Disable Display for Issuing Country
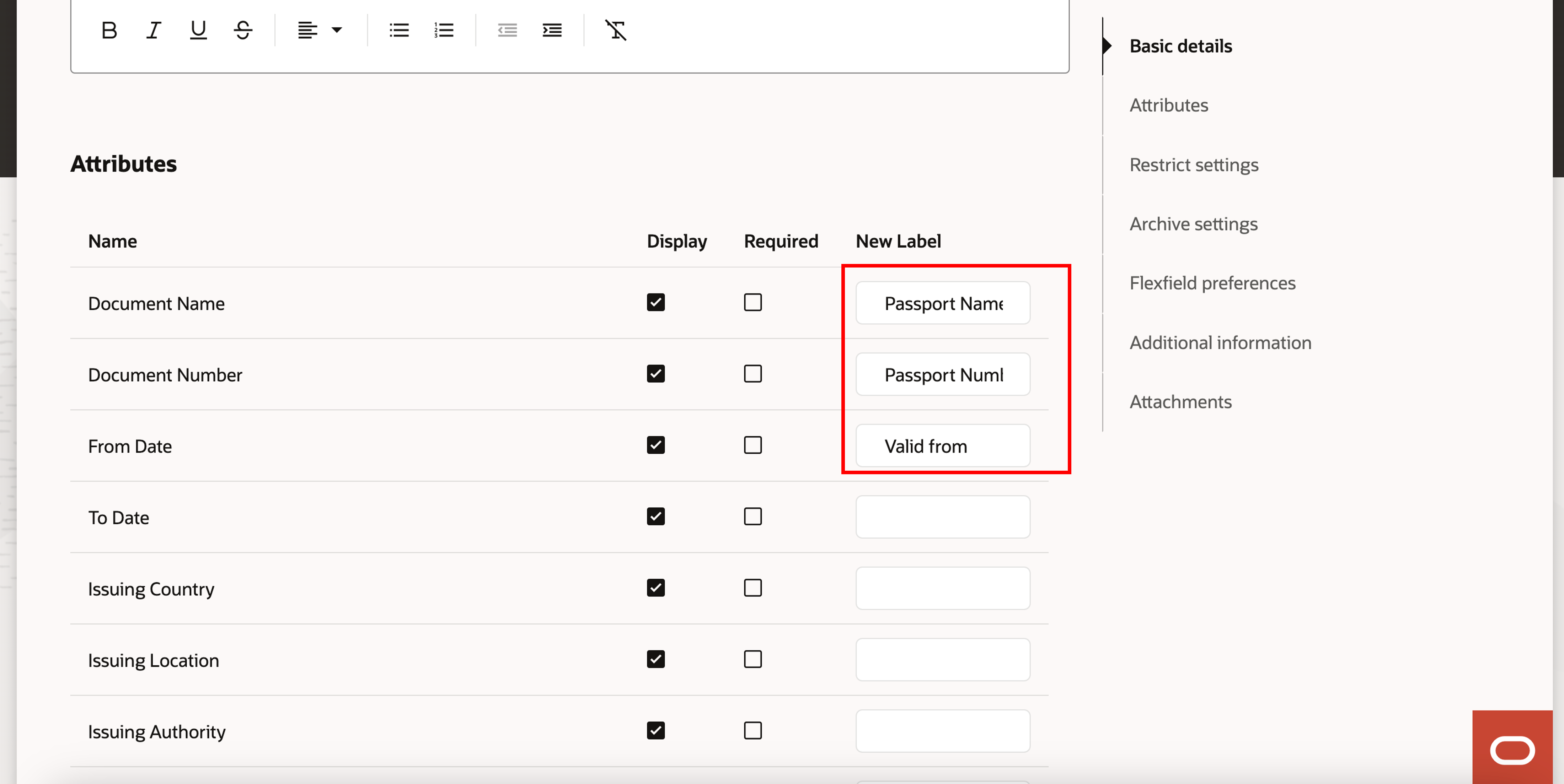The height and width of the screenshot is (784, 1564). [656, 588]
